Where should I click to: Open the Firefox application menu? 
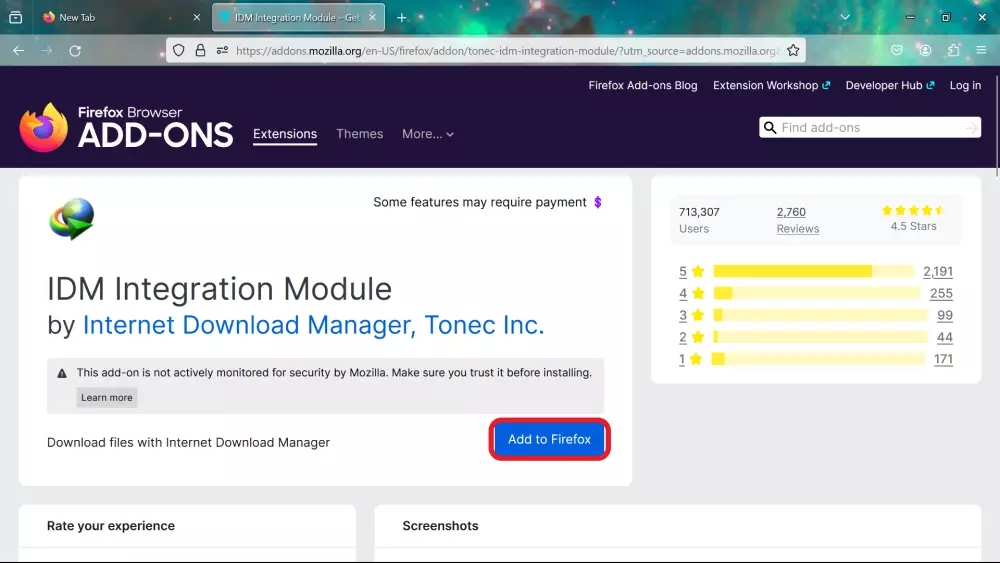[982, 50]
